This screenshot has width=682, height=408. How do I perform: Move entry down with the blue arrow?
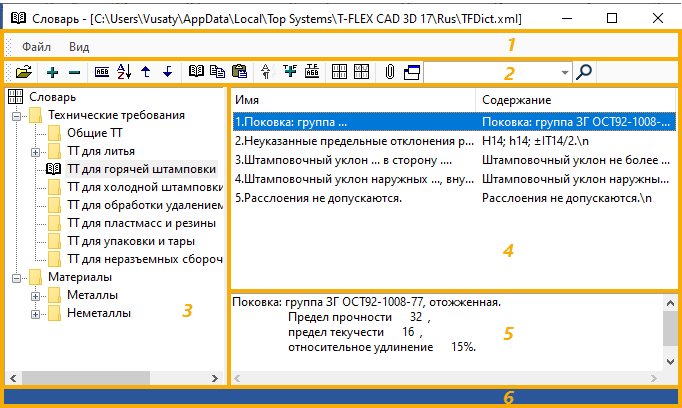click(x=167, y=71)
